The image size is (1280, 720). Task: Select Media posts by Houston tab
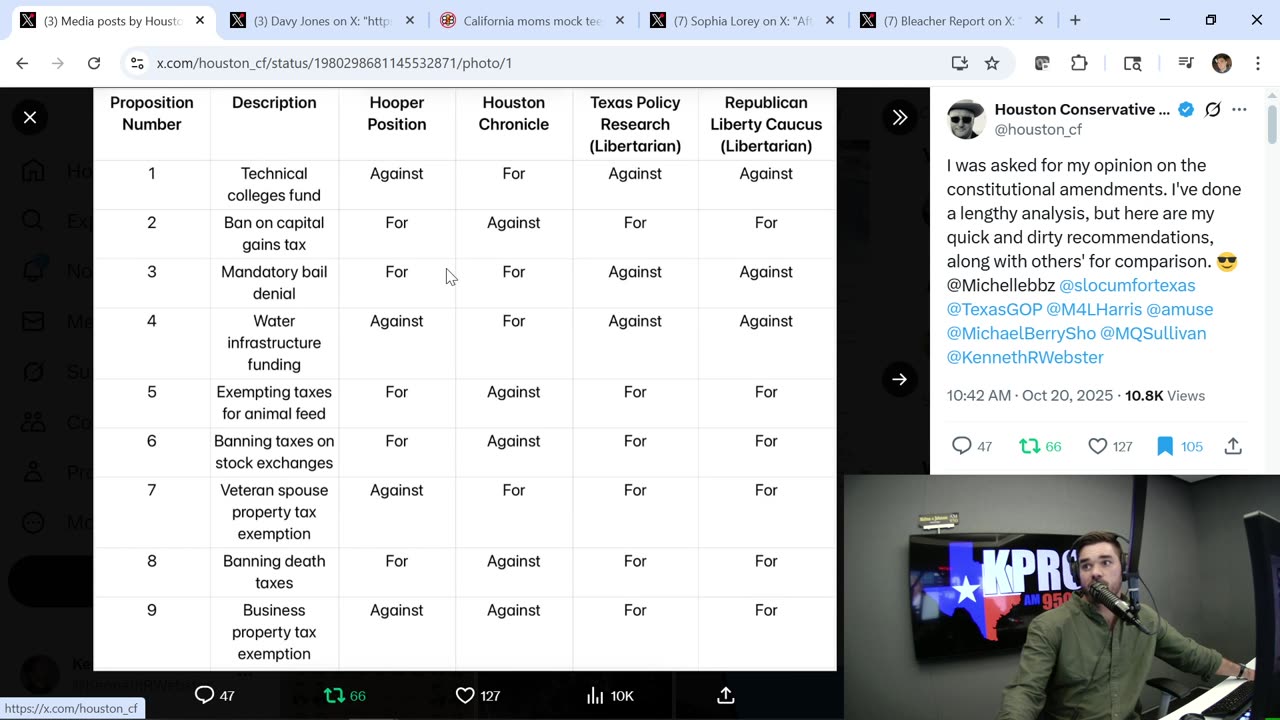pyautogui.click(x=112, y=20)
